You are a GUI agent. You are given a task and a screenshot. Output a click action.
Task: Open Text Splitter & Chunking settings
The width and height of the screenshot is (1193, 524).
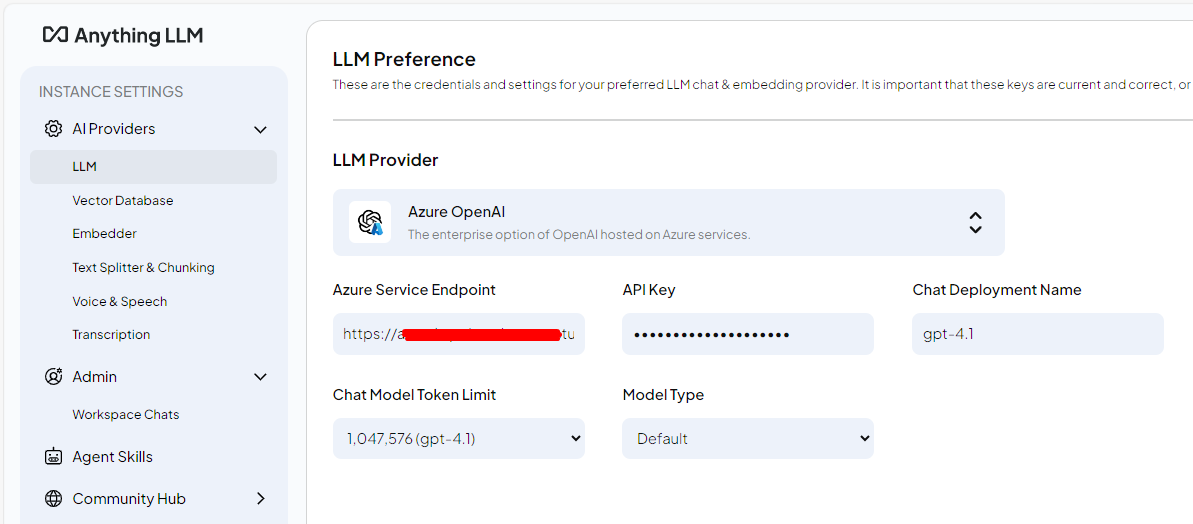[x=143, y=268]
